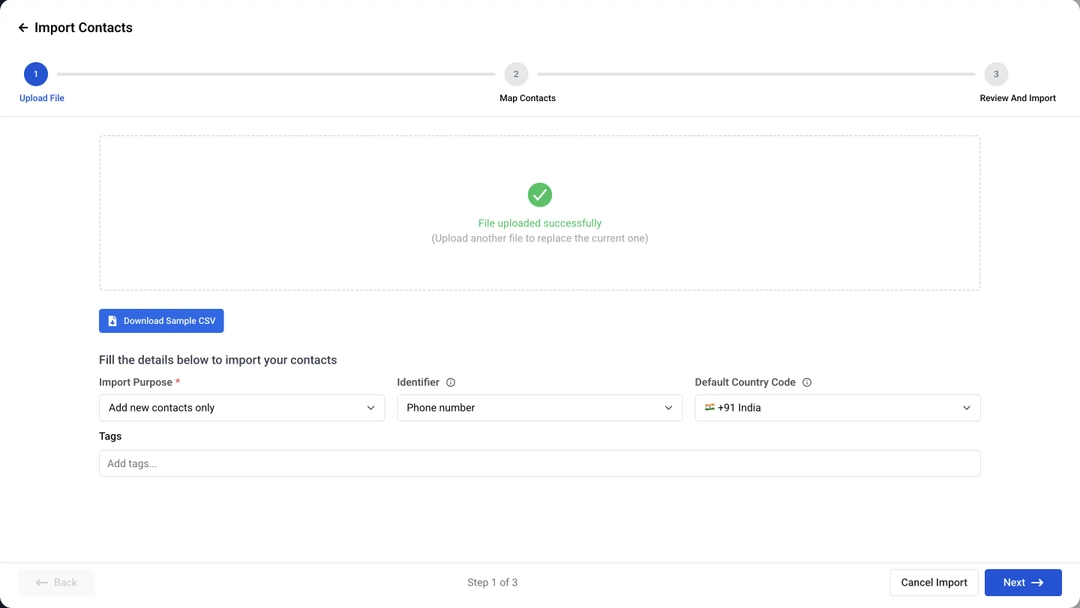Click the 'Import Purpose' field label
1080x608 pixels.
(x=136, y=382)
